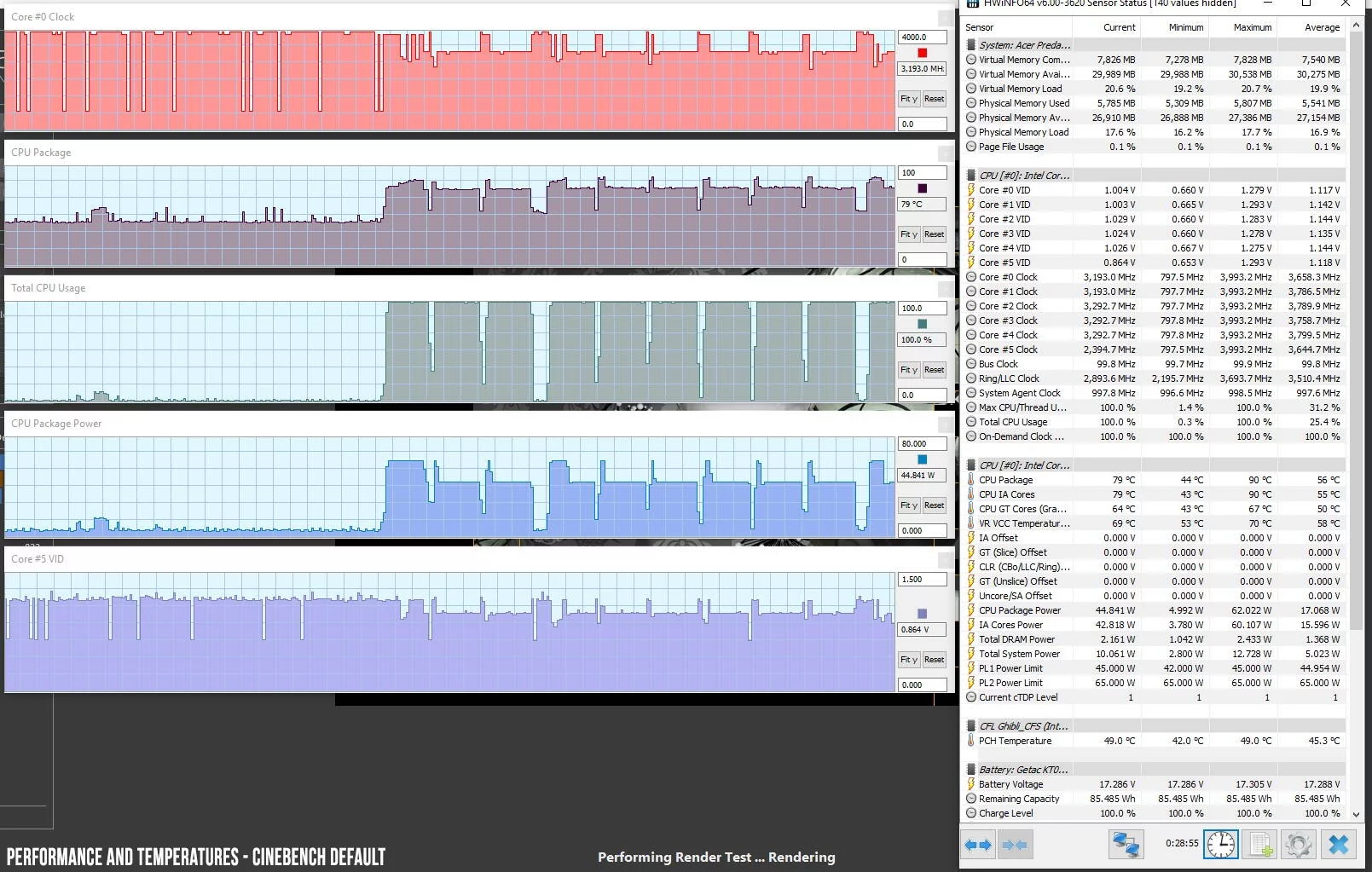Select the System Agent Clock row

point(1154,393)
